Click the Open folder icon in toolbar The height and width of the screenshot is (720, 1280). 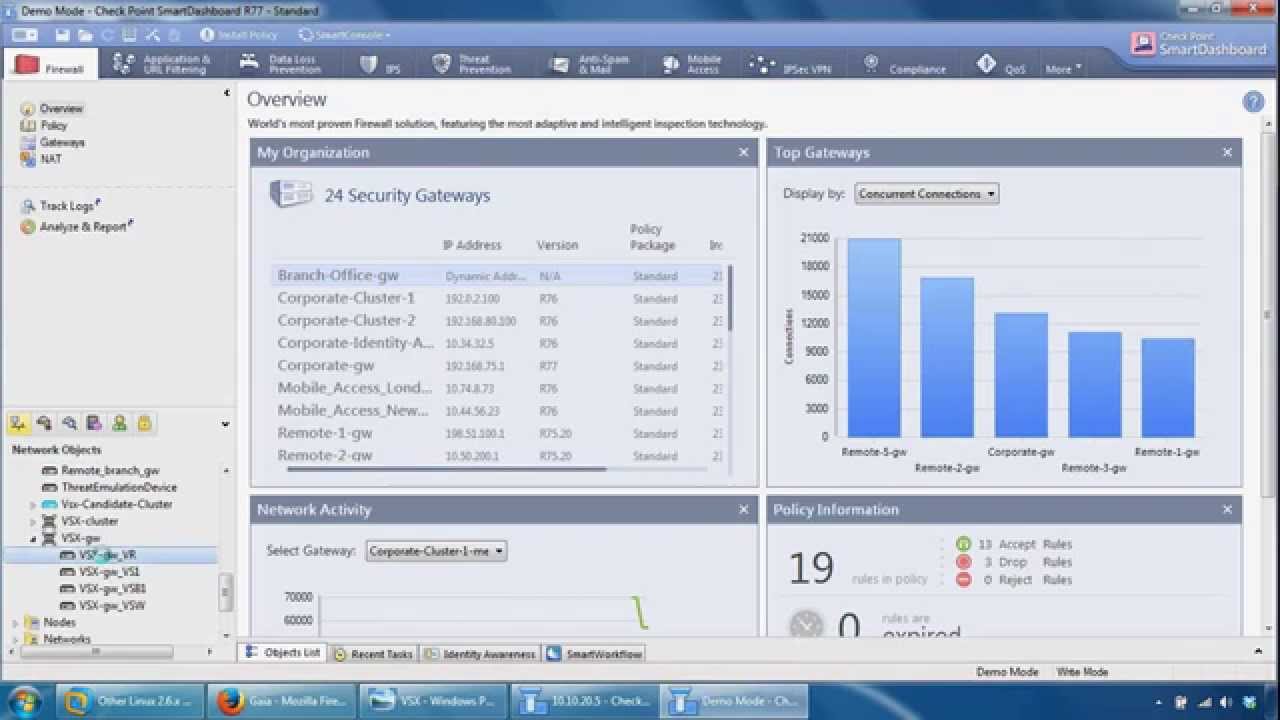85,35
